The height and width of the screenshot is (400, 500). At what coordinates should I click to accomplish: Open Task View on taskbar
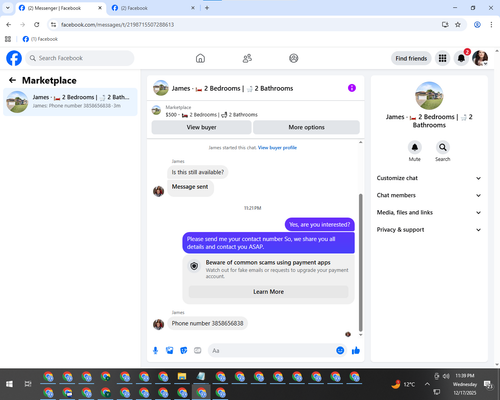click(28, 384)
